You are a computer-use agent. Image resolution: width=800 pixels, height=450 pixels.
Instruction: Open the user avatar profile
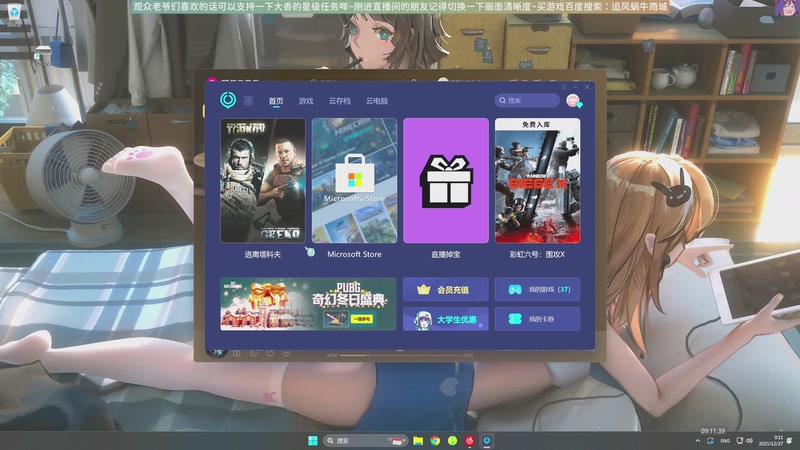[573, 101]
